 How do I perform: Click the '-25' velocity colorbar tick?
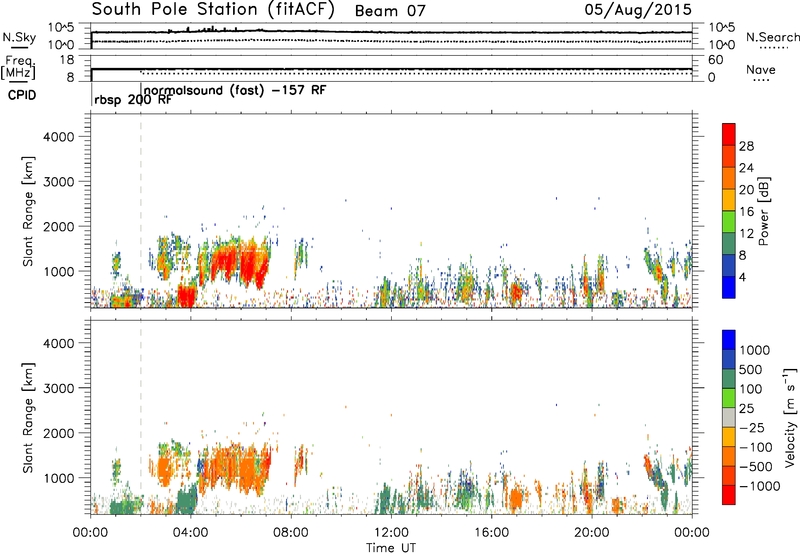coord(752,427)
